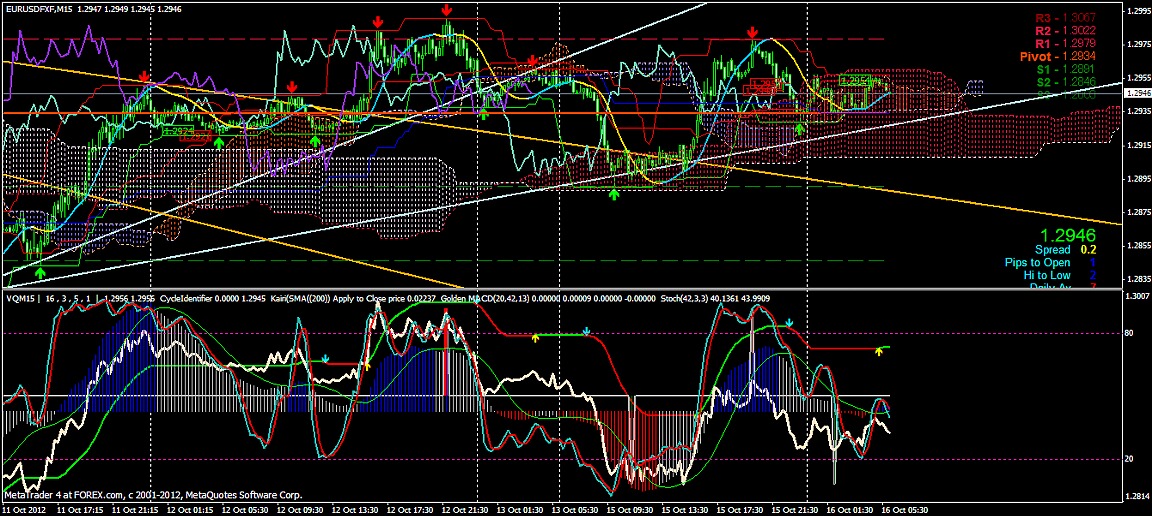Click the Spread 0.2 readout
Image resolution: width=1152 pixels, height=516 pixels.
(x=1066, y=249)
